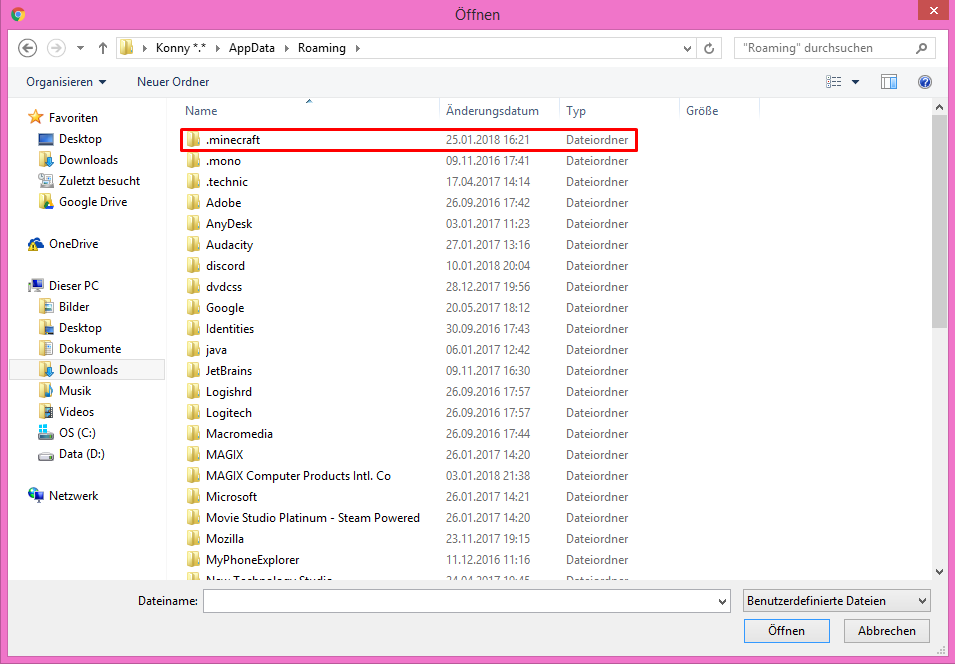
Task: Open the recent locations dropdown arrow
Action: point(80,48)
